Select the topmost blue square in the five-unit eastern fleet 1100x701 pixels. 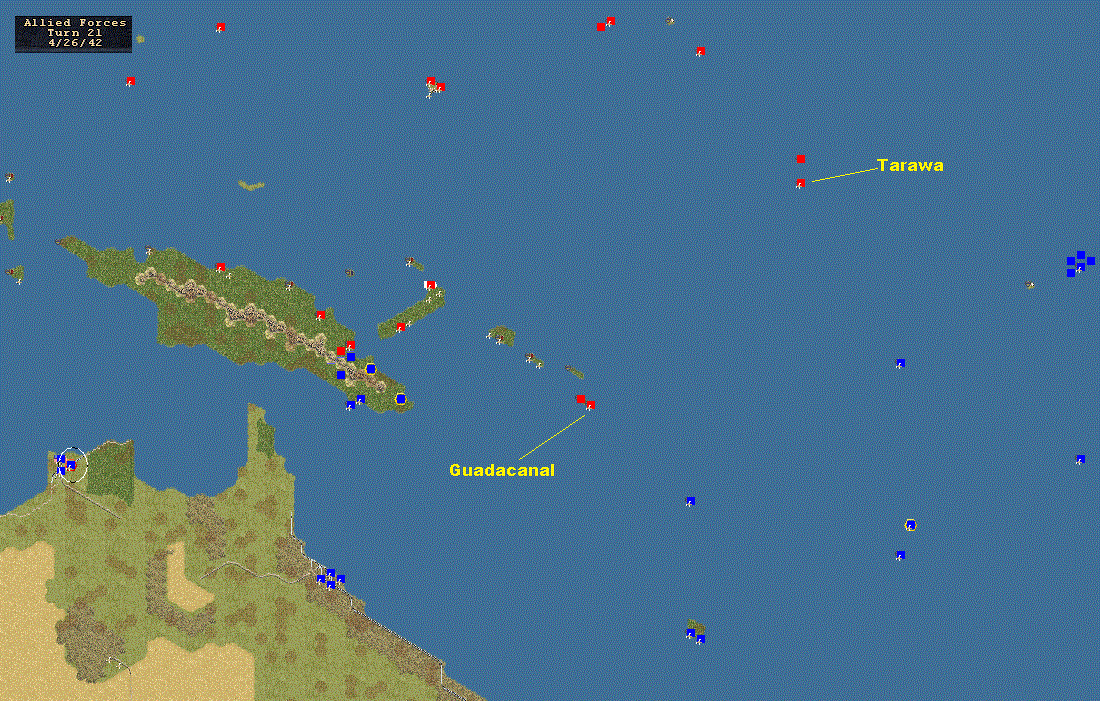(1081, 255)
